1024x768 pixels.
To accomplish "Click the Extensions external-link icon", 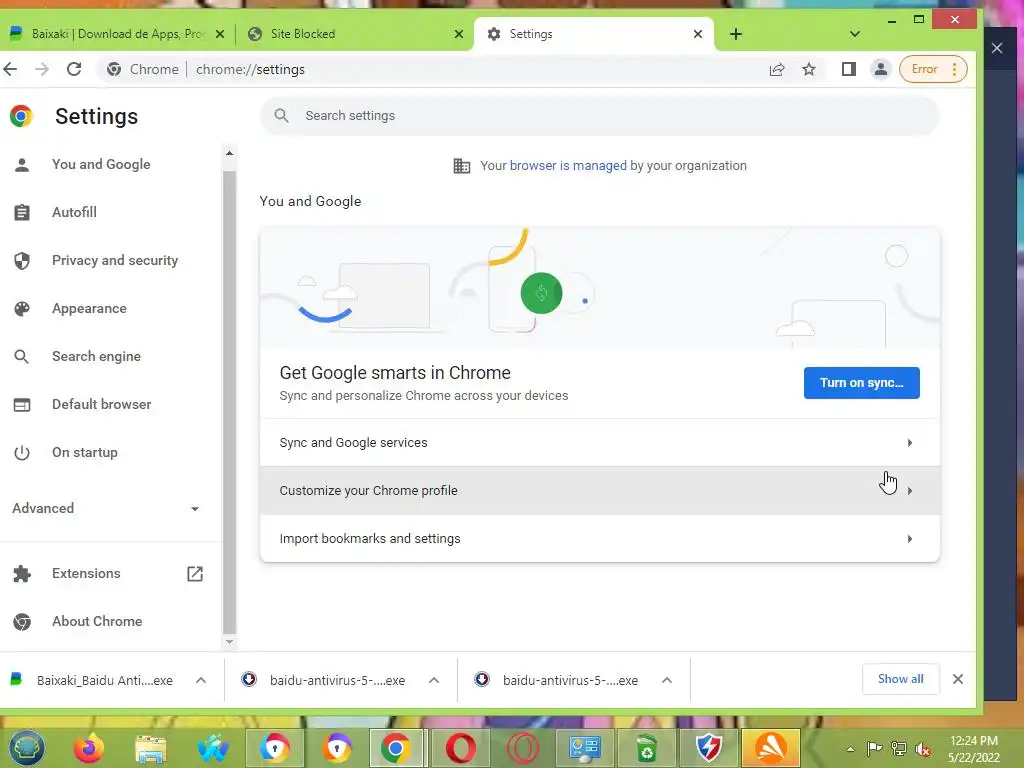I will click(x=195, y=573).
